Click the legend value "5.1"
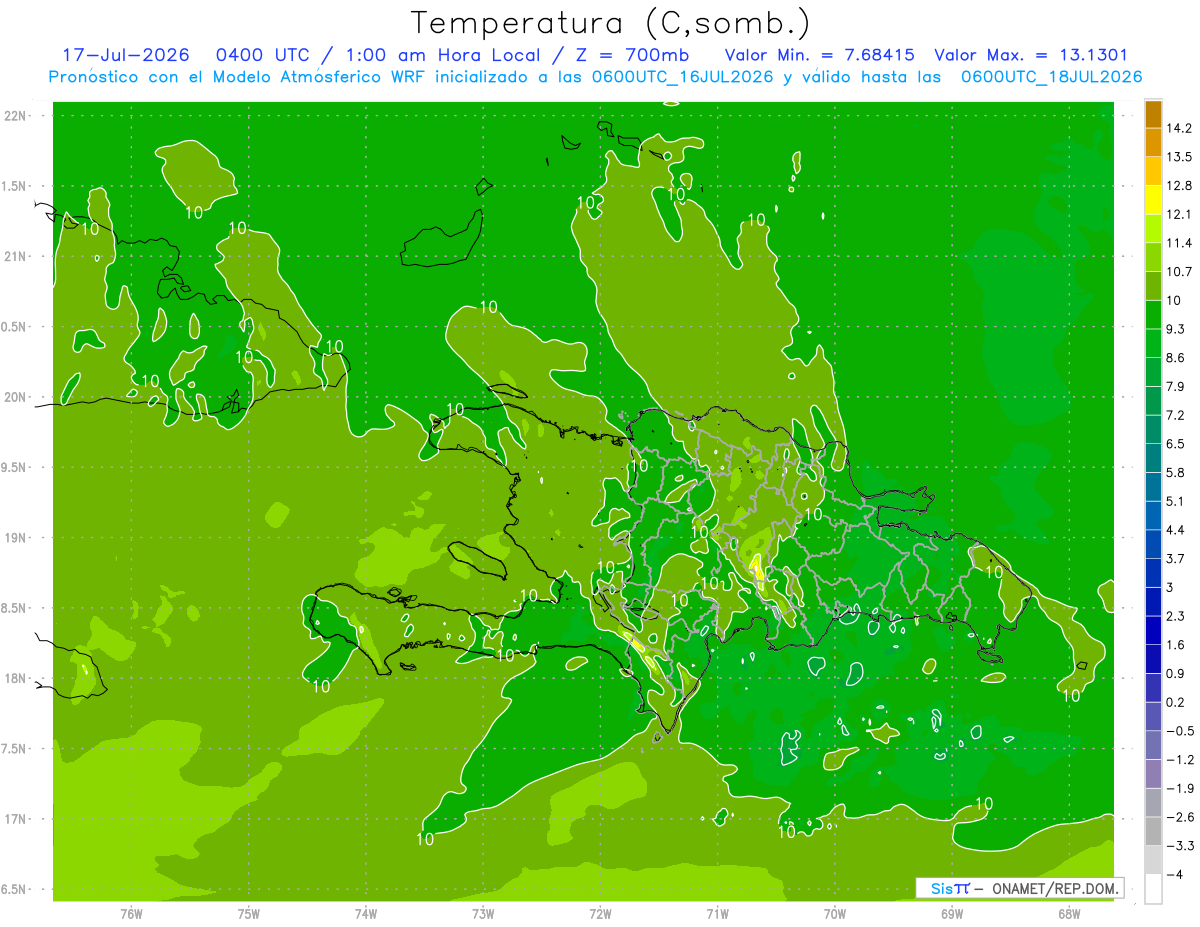Screen dimensions: 1200x927 (x=1175, y=501)
